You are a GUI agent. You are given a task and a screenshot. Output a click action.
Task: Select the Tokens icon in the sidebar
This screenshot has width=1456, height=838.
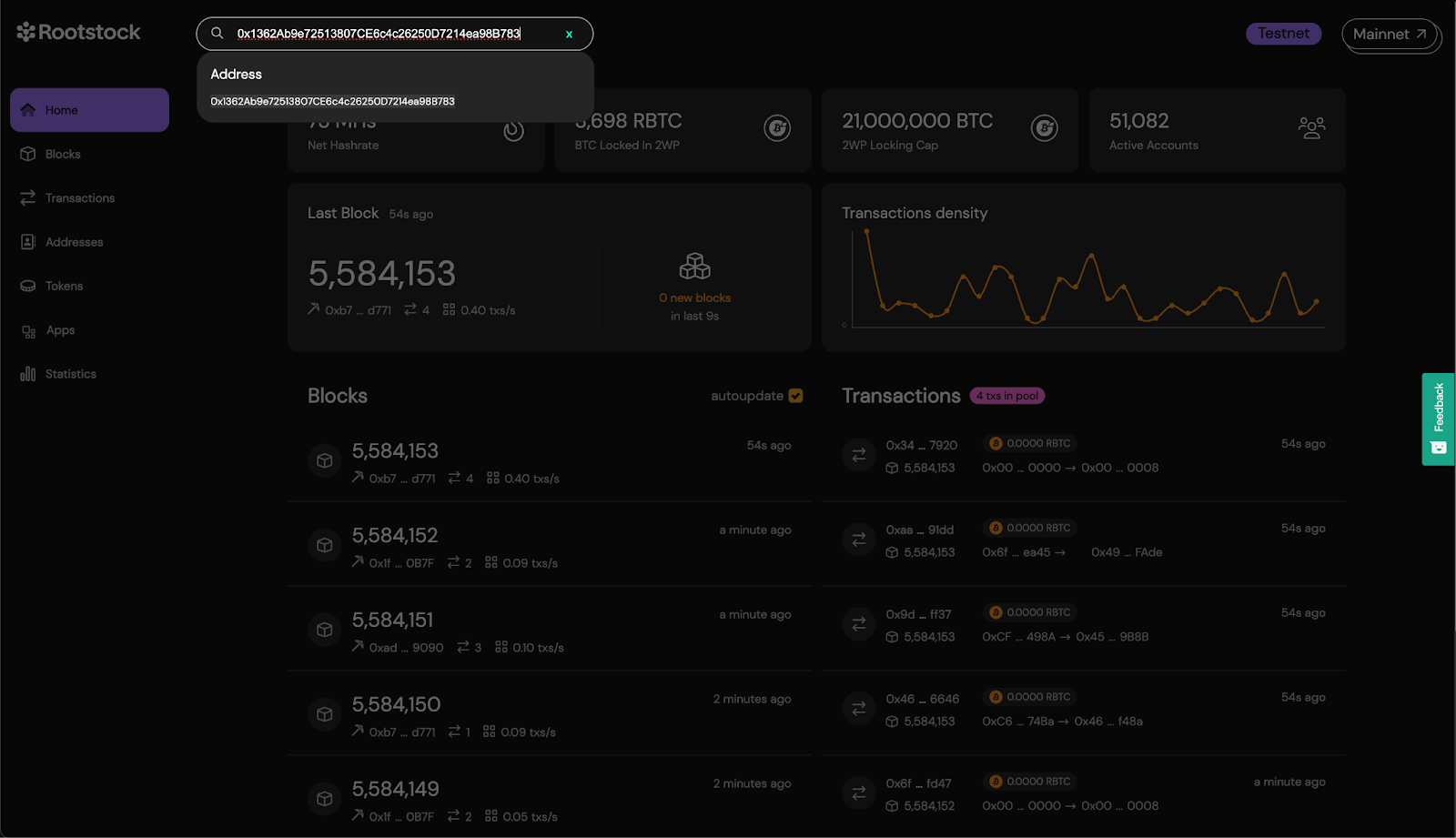coord(27,285)
